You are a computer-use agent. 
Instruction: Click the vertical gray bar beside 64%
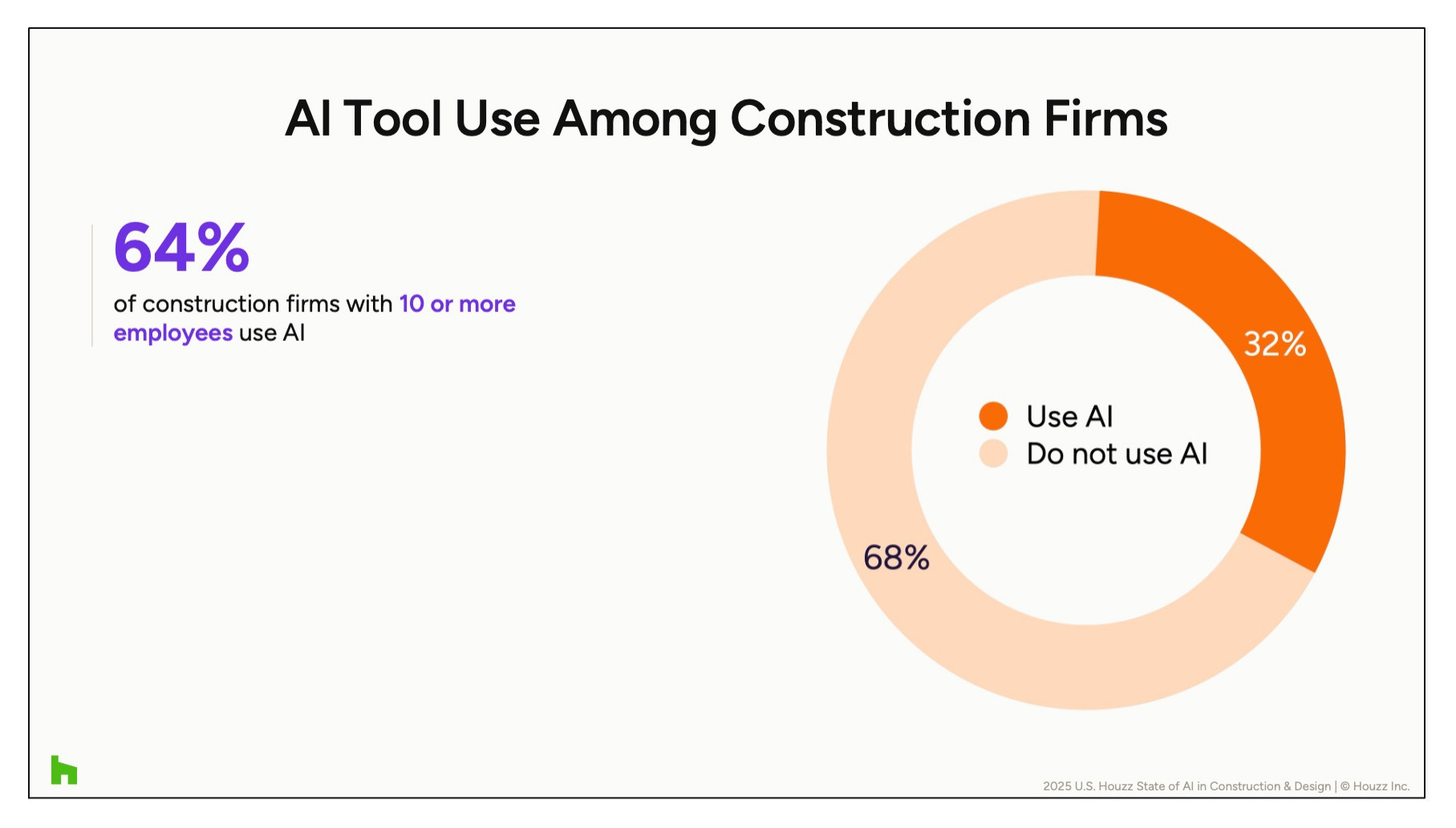click(92, 286)
